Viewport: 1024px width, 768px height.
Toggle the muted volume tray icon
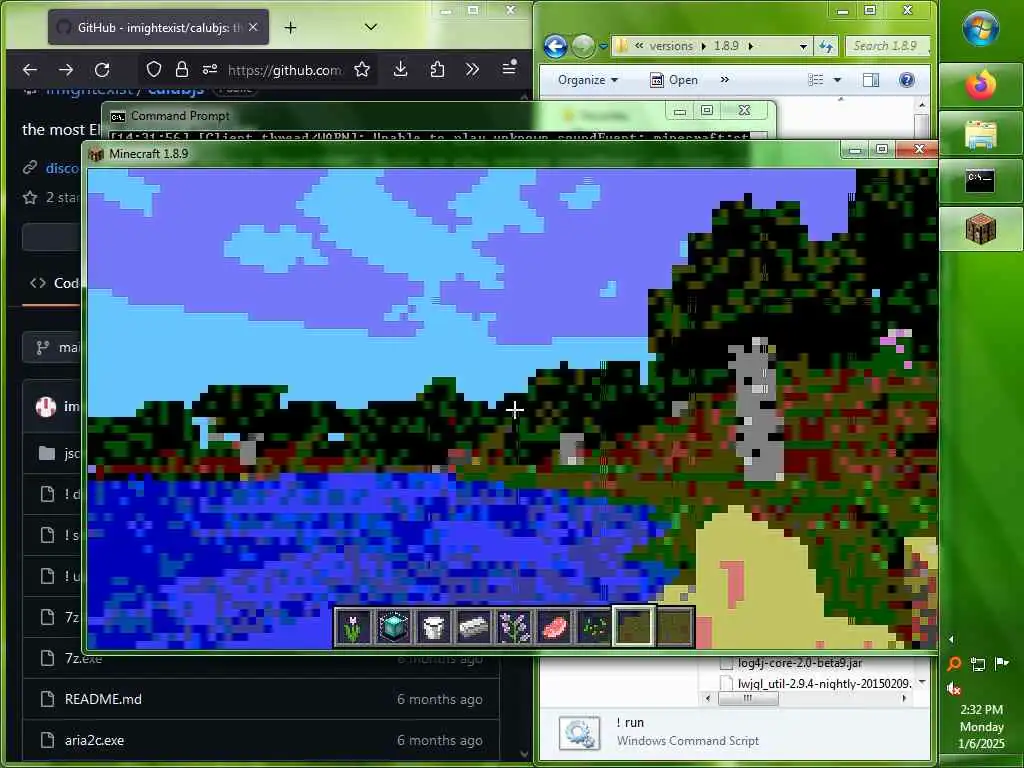(x=953, y=688)
